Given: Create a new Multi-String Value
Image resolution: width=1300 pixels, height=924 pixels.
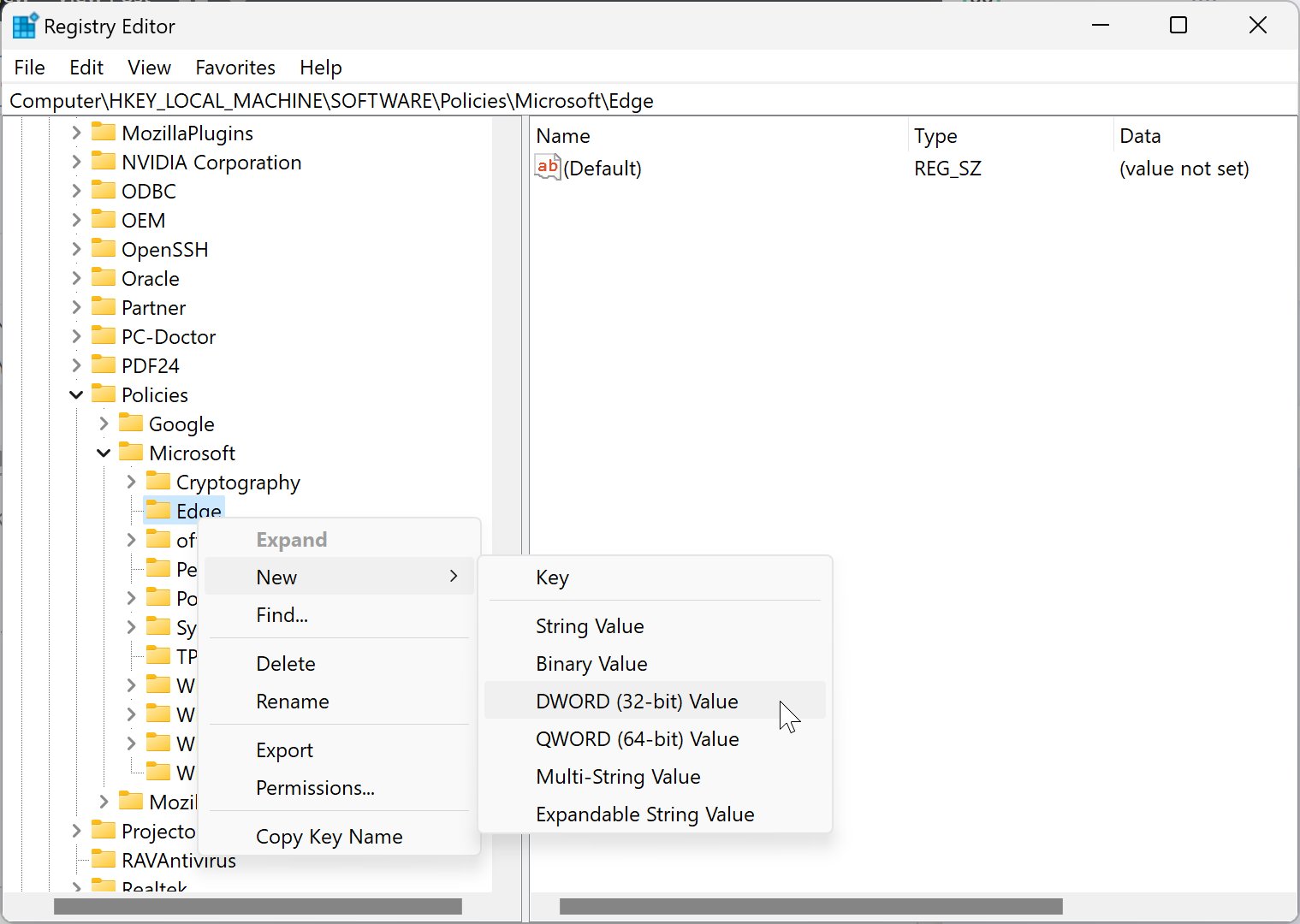Looking at the screenshot, I should (x=655, y=777).
